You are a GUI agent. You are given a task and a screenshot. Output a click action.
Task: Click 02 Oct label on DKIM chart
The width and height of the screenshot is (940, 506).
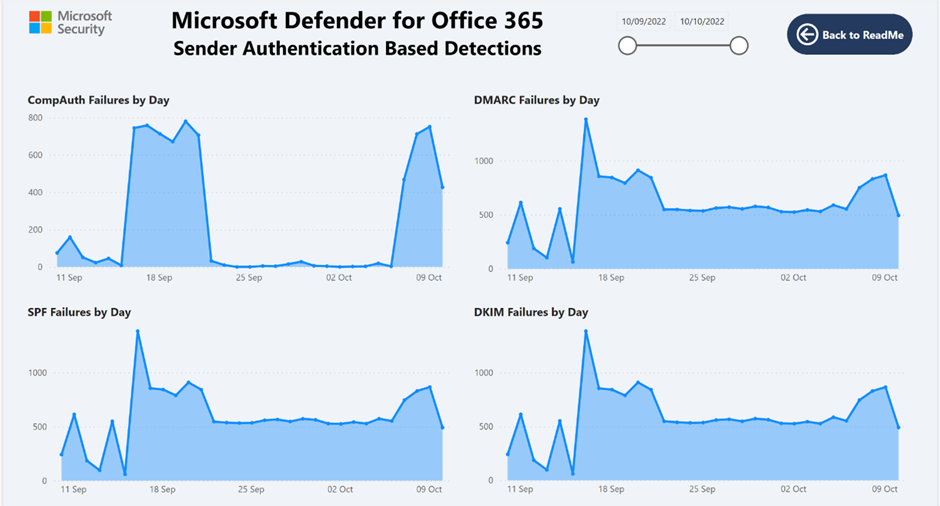(793, 489)
